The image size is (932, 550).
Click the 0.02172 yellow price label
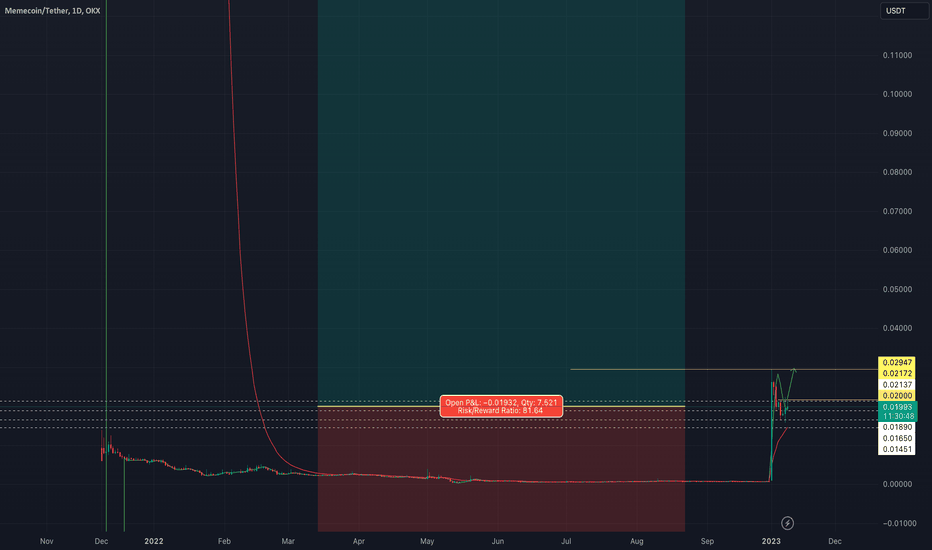(896, 373)
